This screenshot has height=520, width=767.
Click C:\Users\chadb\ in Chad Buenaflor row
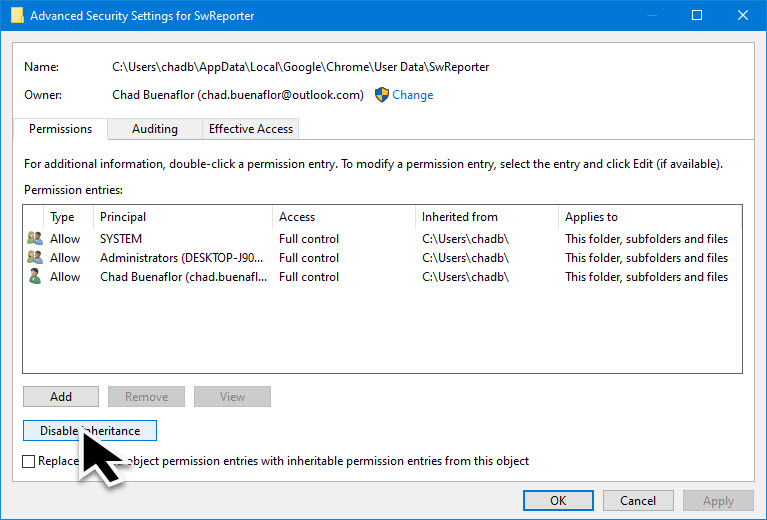coord(465,277)
